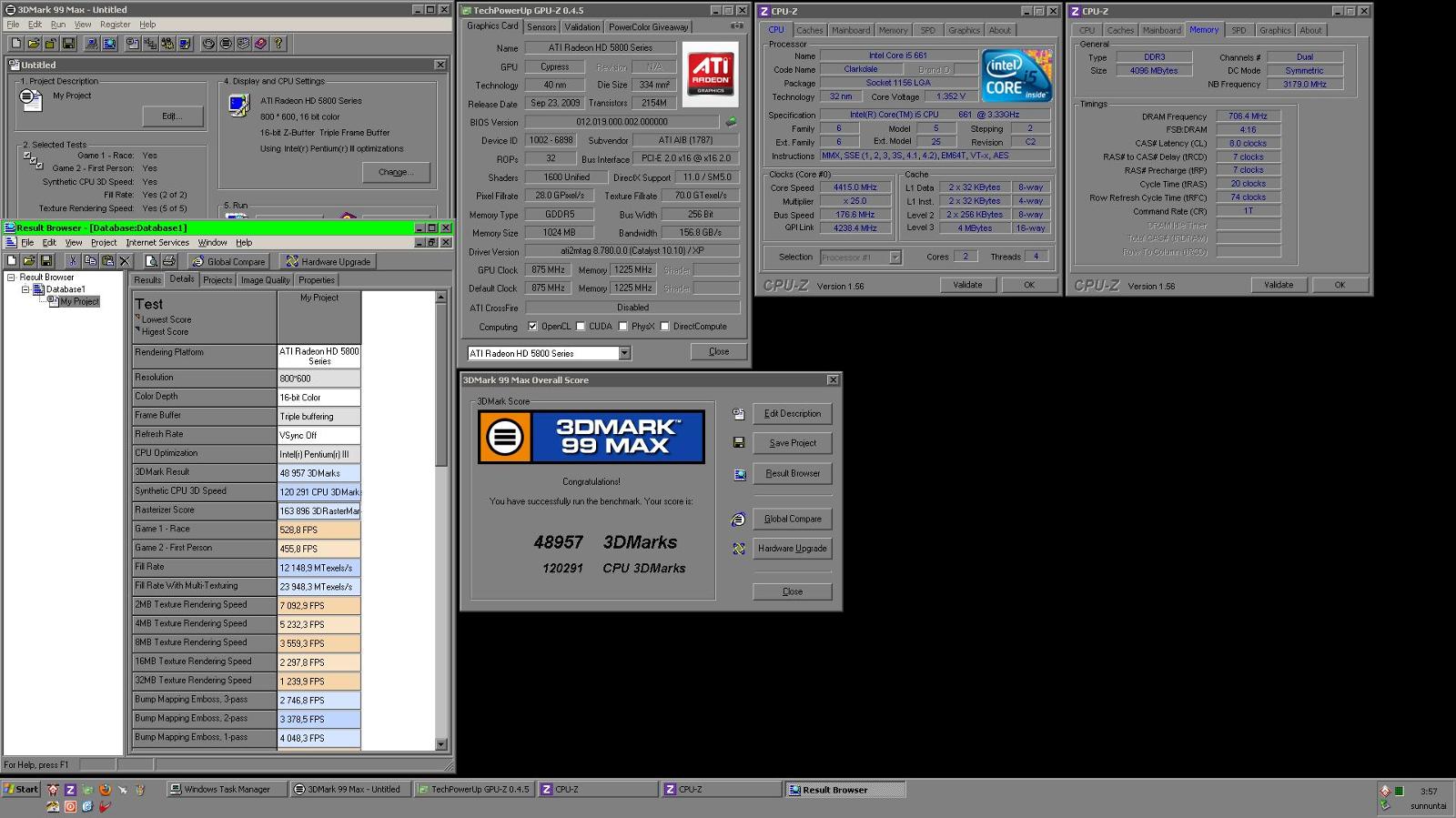Collapse Database1 tree node
Screen dimensions: 1456x818
[x=25, y=289]
